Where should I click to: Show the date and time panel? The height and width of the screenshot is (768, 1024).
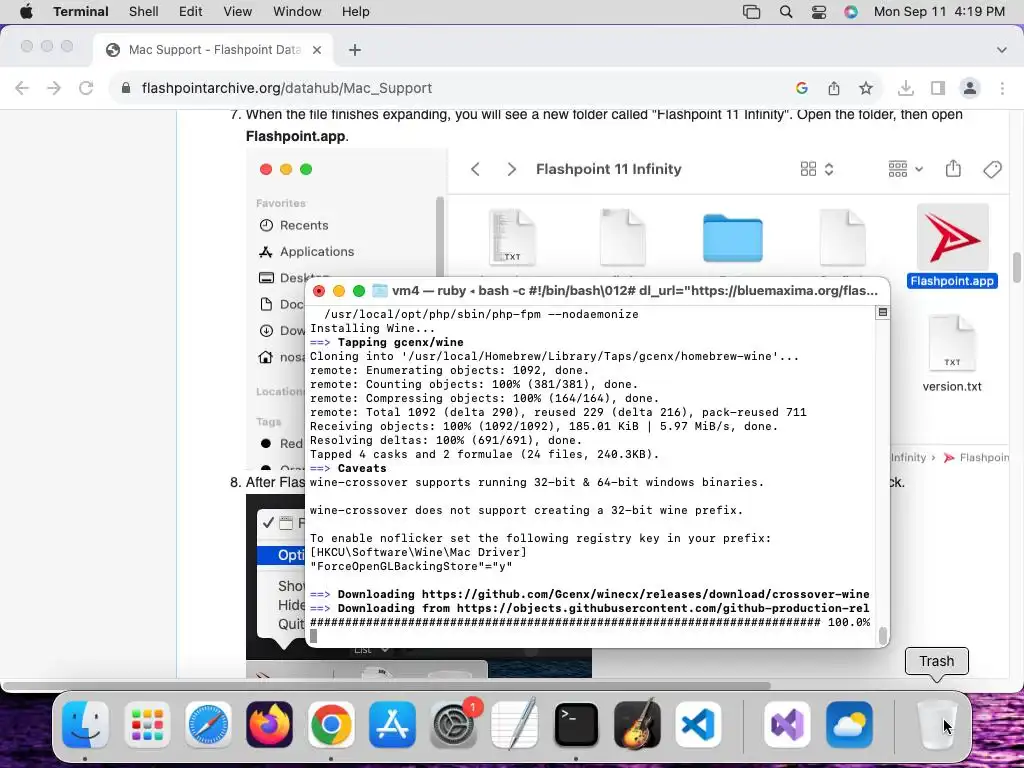(x=939, y=12)
